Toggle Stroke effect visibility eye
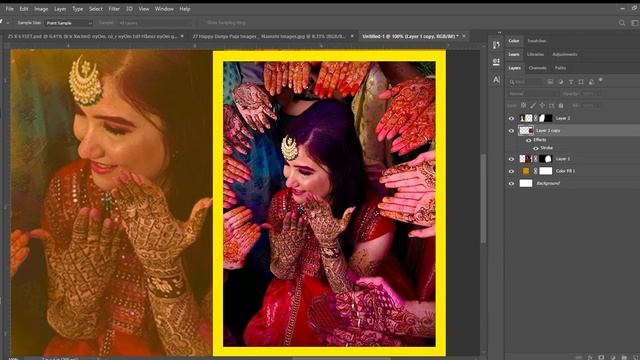The width and height of the screenshot is (640, 360). [536, 148]
